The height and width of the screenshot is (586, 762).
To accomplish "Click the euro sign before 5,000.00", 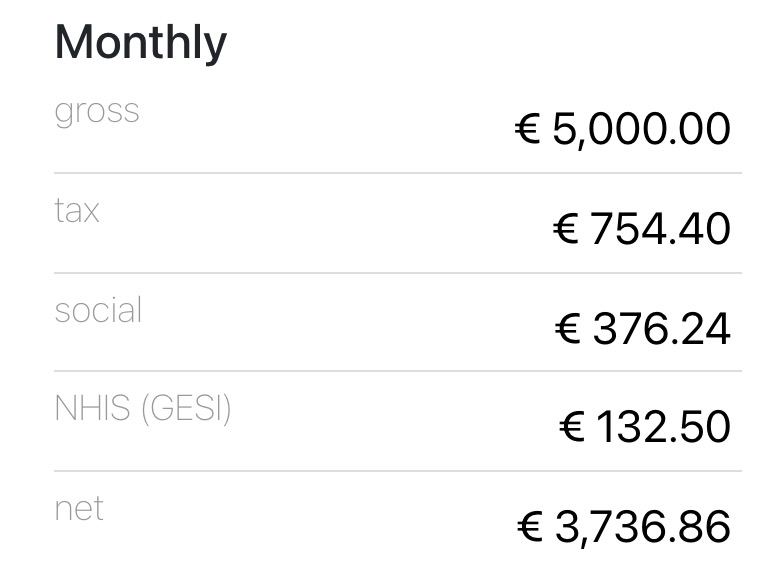I will (528, 129).
